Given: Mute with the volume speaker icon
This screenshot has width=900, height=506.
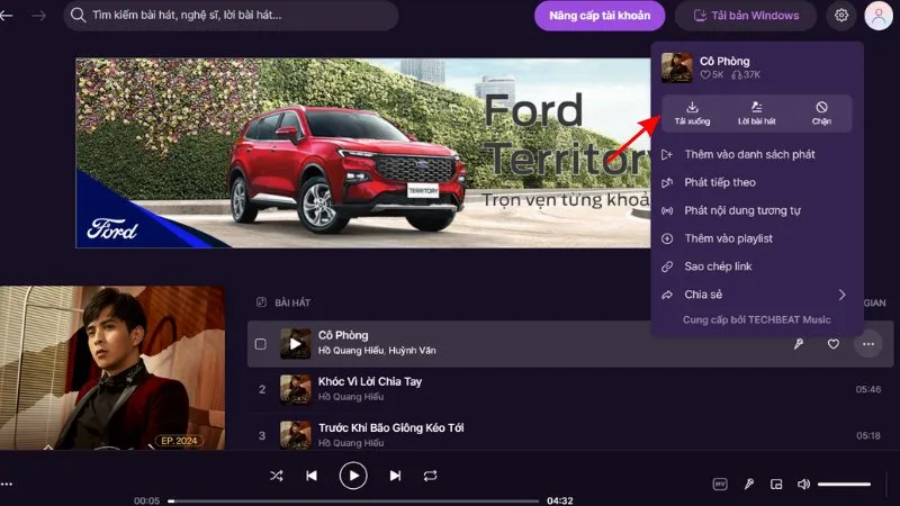Looking at the screenshot, I should (804, 484).
